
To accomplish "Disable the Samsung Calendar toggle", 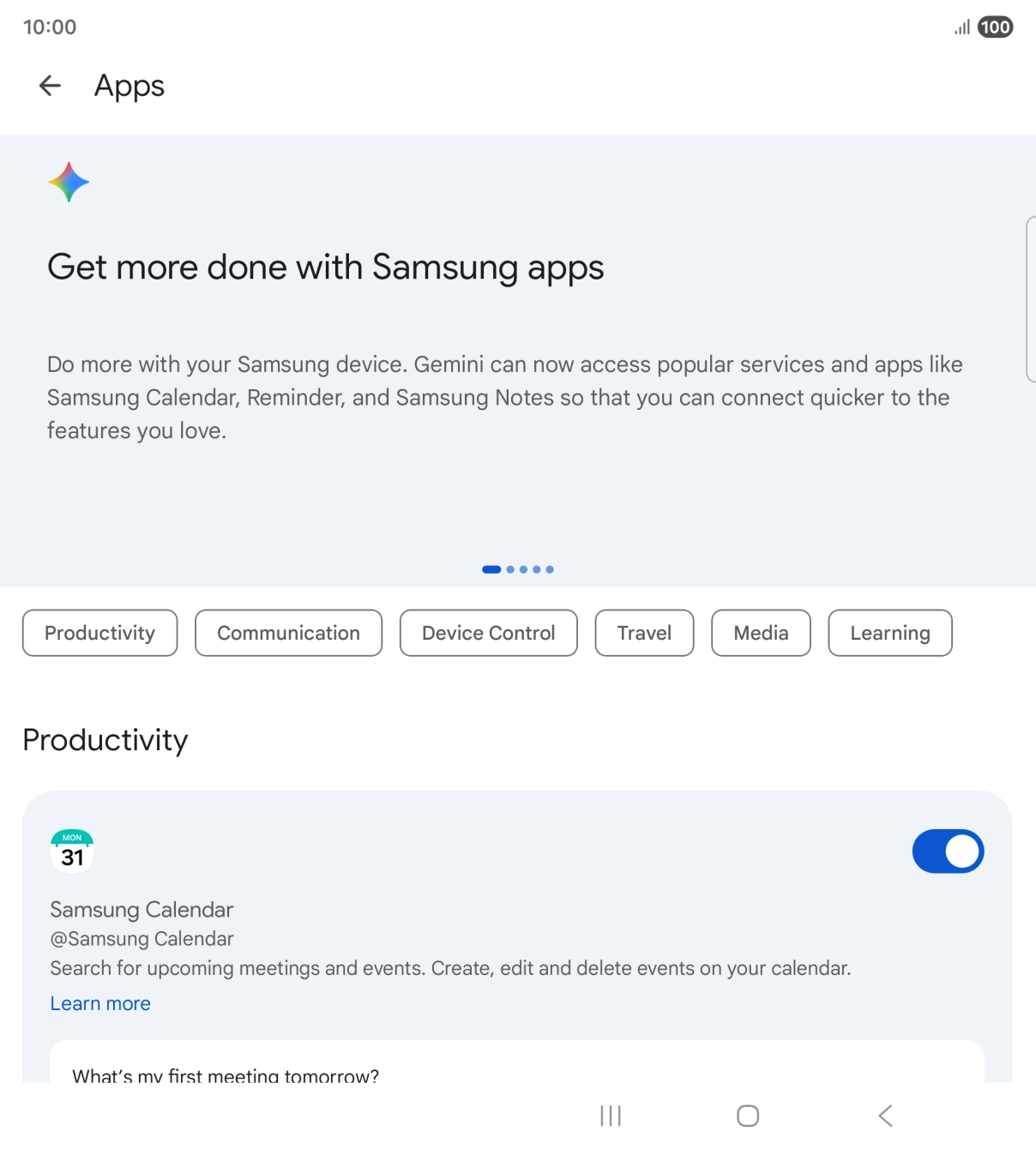I will coord(948,851).
